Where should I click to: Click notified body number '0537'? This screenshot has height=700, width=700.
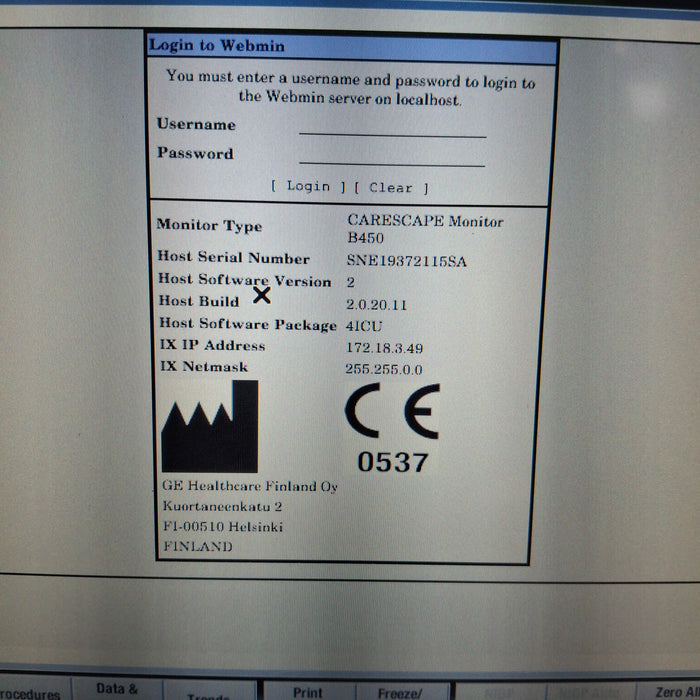coord(393,462)
